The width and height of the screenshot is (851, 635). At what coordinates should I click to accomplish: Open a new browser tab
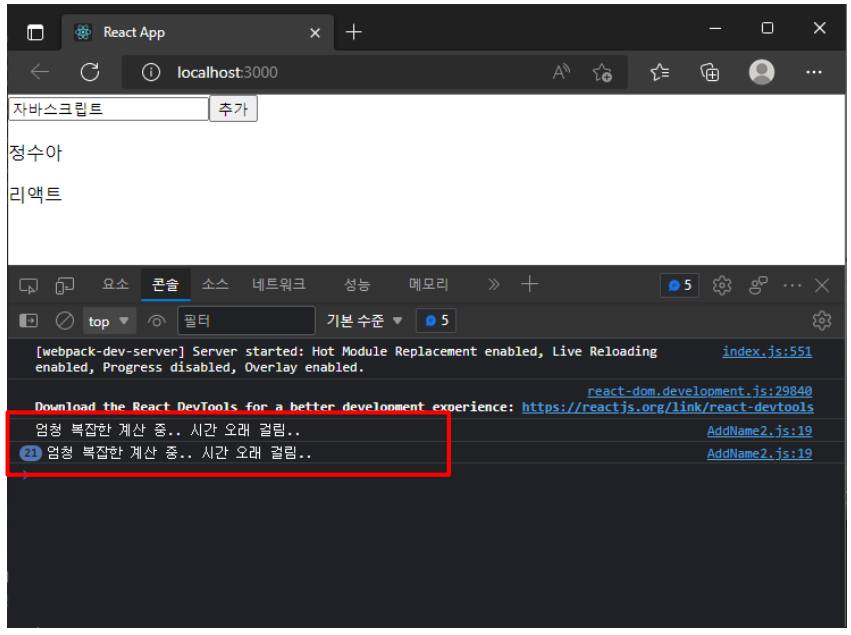coord(353,33)
